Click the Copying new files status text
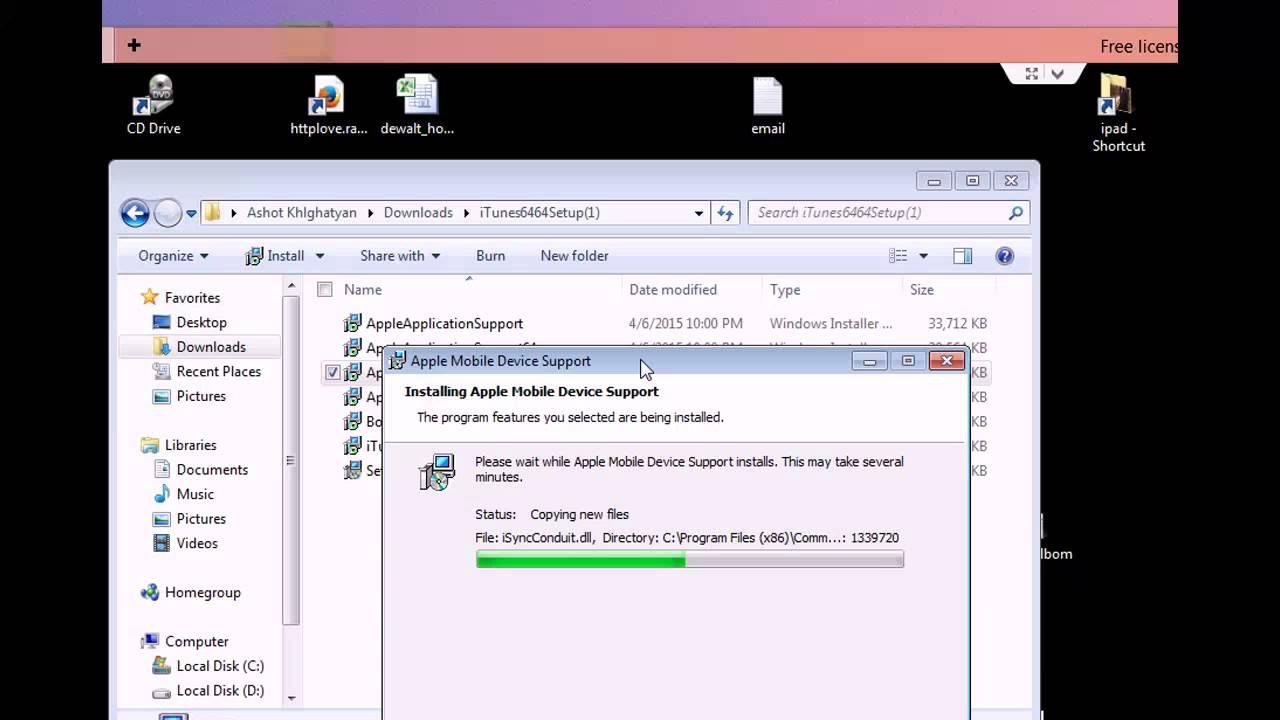The width and height of the screenshot is (1280, 720). pyautogui.click(x=579, y=514)
